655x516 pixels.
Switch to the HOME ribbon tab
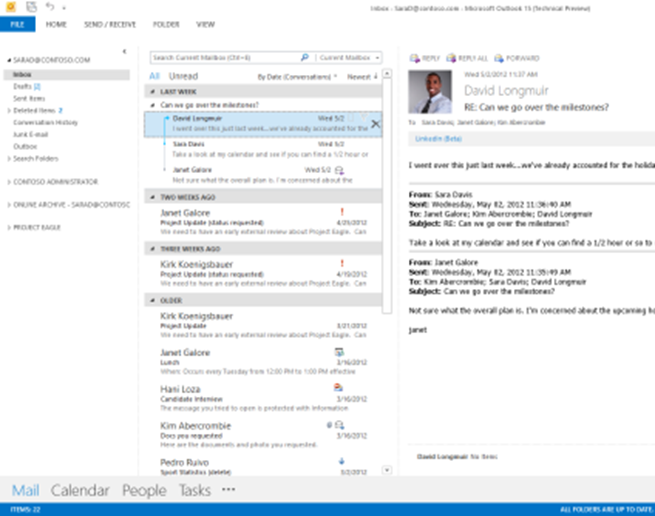(x=56, y=24)
